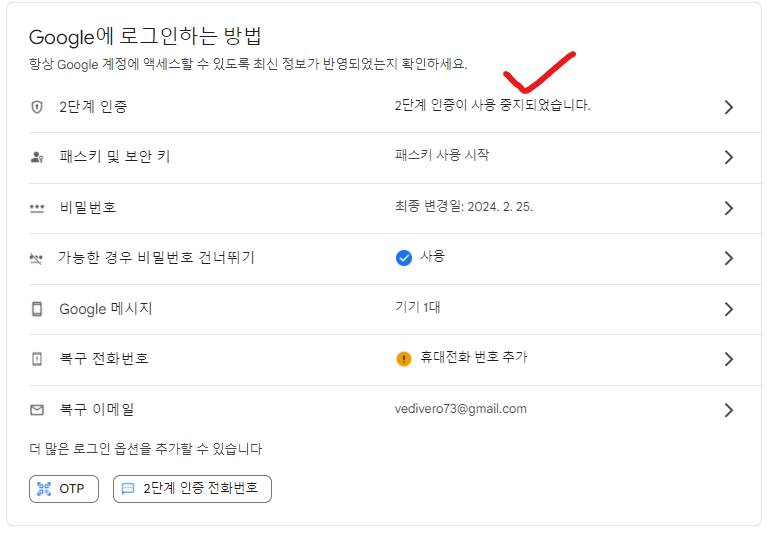775x535 pixels.
Task: Click the password asterisks icon
Action: click(37, 208)
